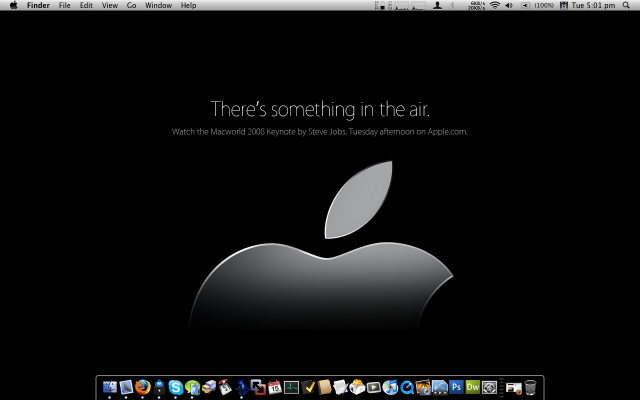Viewport: 640px width, 400px height.
Task: Open Skype from the Dock
Action: tap(176, 387)
